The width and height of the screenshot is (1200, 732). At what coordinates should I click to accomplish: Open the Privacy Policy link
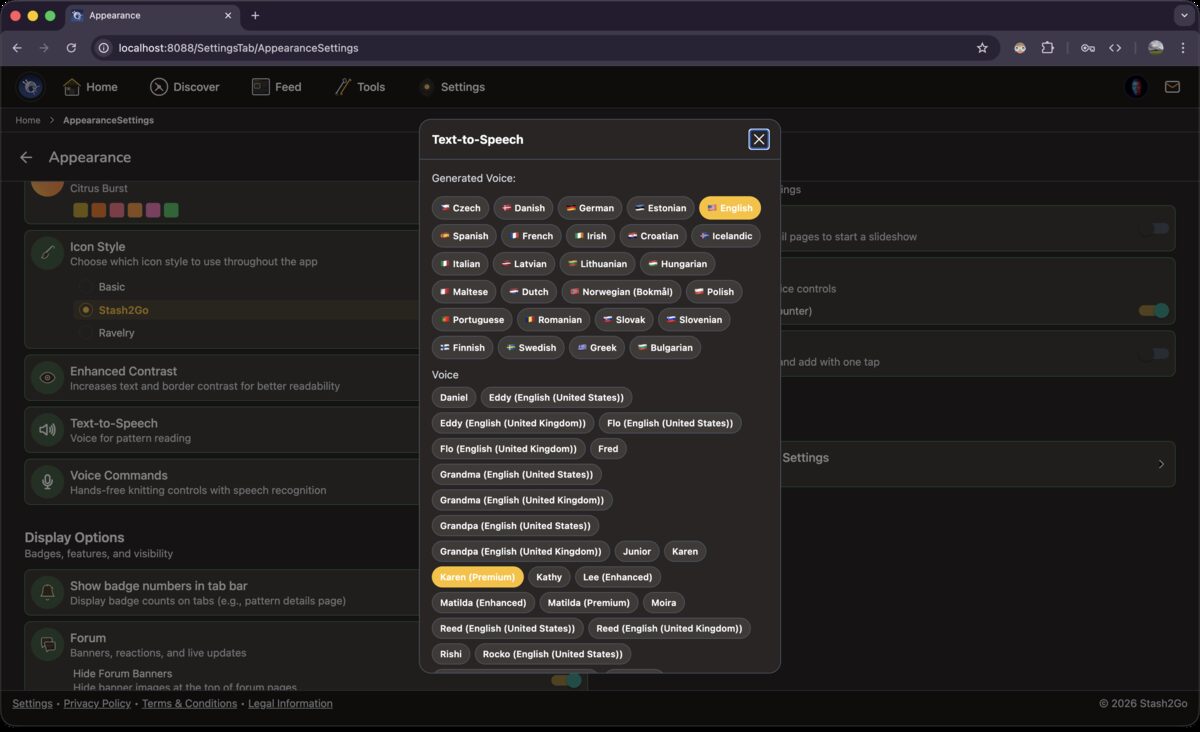96,703
